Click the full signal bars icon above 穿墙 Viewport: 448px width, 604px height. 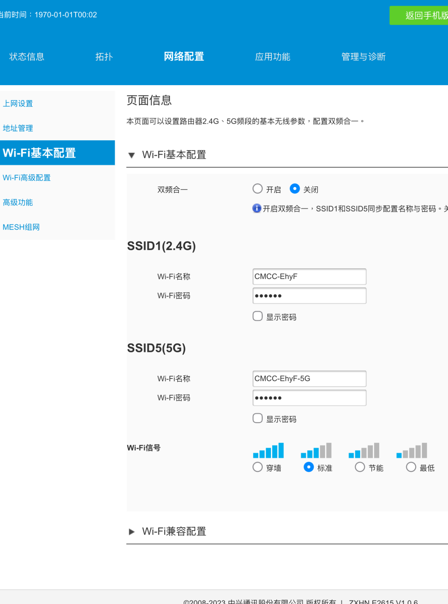268,450
